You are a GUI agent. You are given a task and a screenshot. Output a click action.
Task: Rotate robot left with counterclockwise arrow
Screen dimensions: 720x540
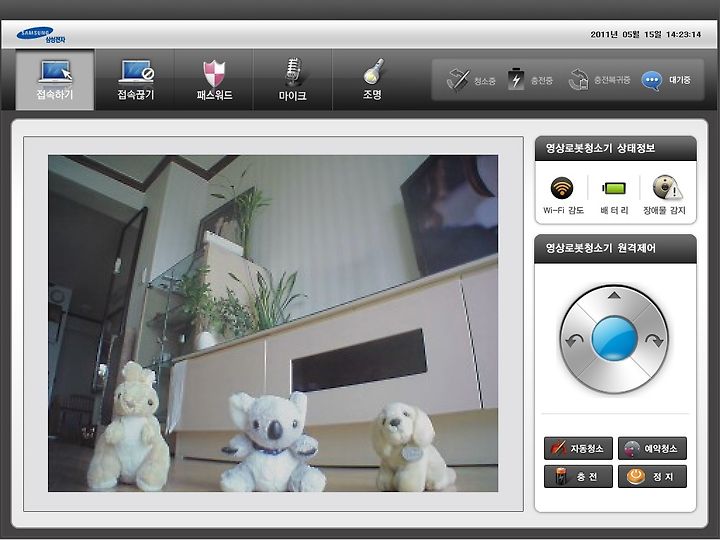[574, 340]
